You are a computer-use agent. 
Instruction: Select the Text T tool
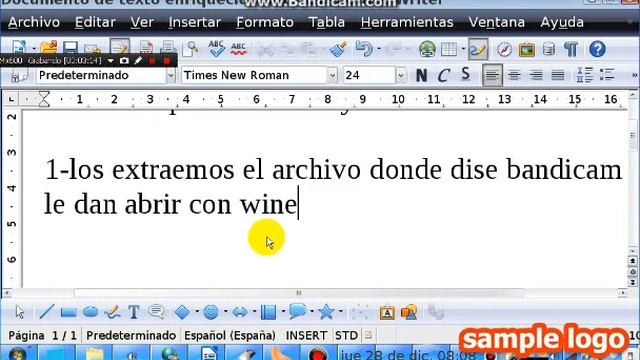click(x=134, y=312)
